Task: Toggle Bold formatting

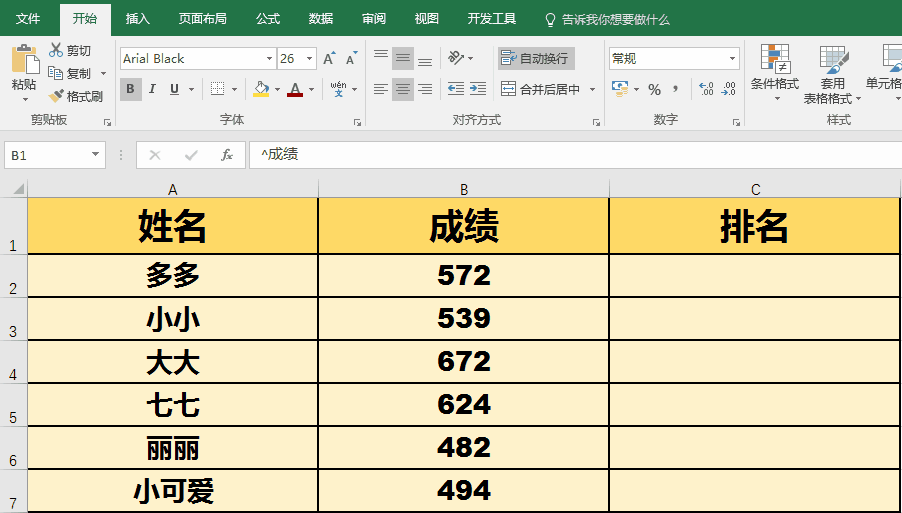Action: (x=131, y=89)
